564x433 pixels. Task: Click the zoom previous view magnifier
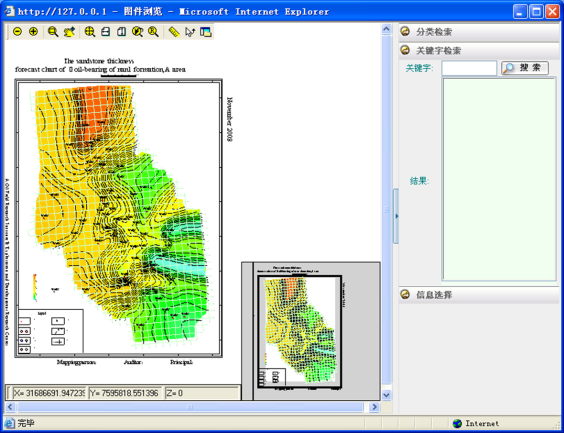click(x=137, y=32)
